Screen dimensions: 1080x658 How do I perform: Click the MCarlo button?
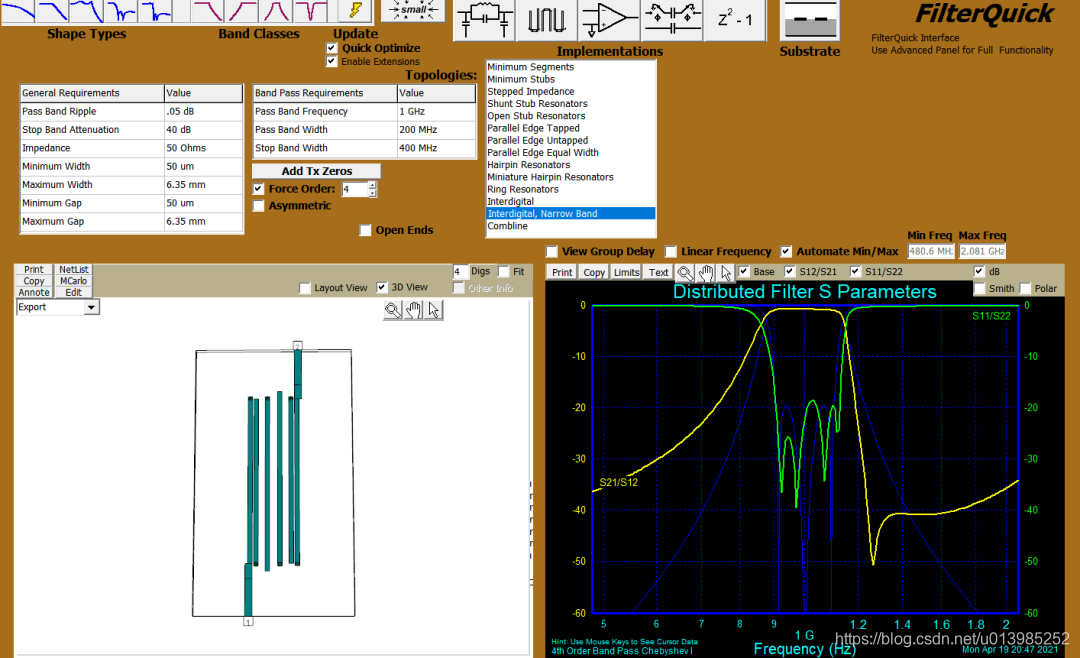coord(74,281)
